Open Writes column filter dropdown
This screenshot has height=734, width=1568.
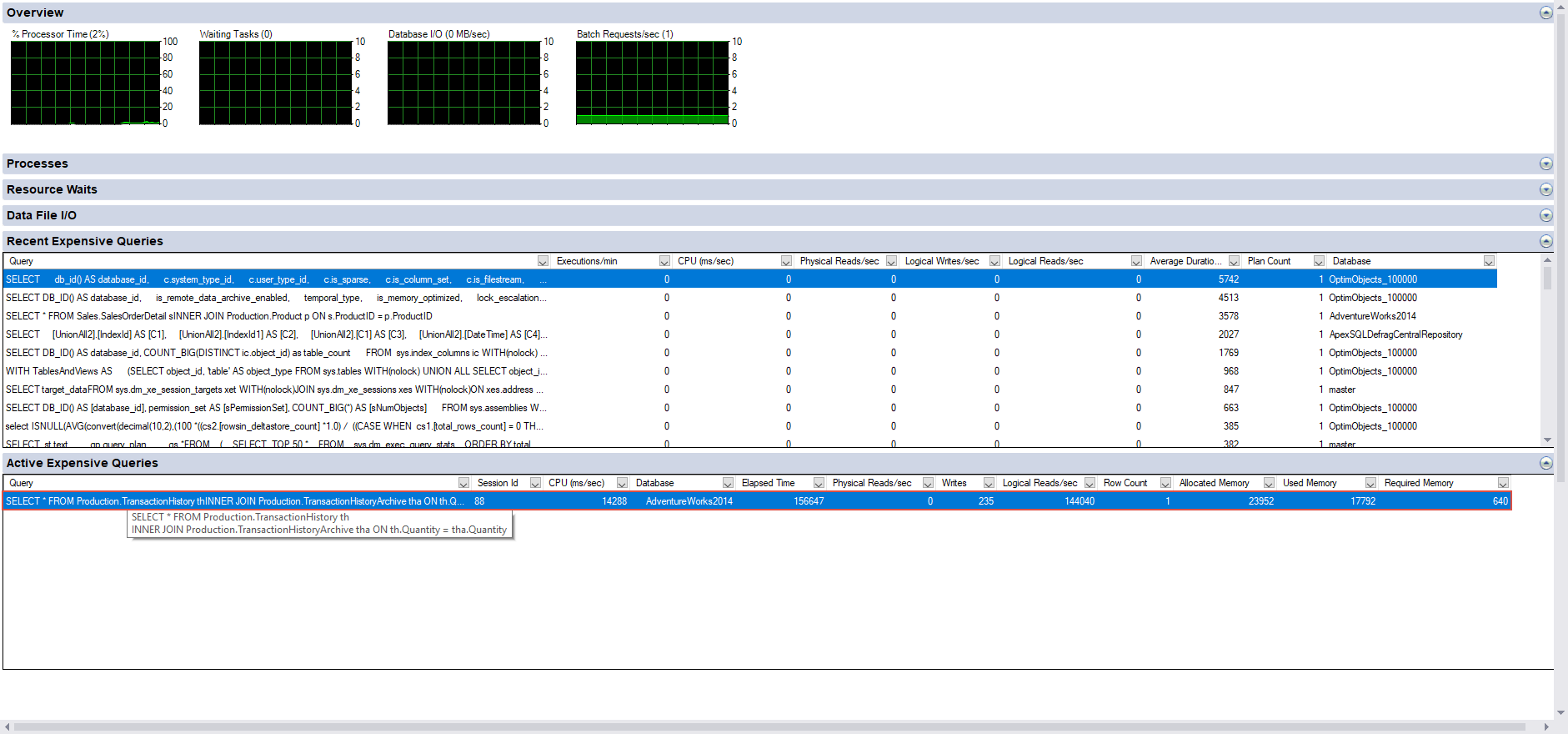pos(989,483)
